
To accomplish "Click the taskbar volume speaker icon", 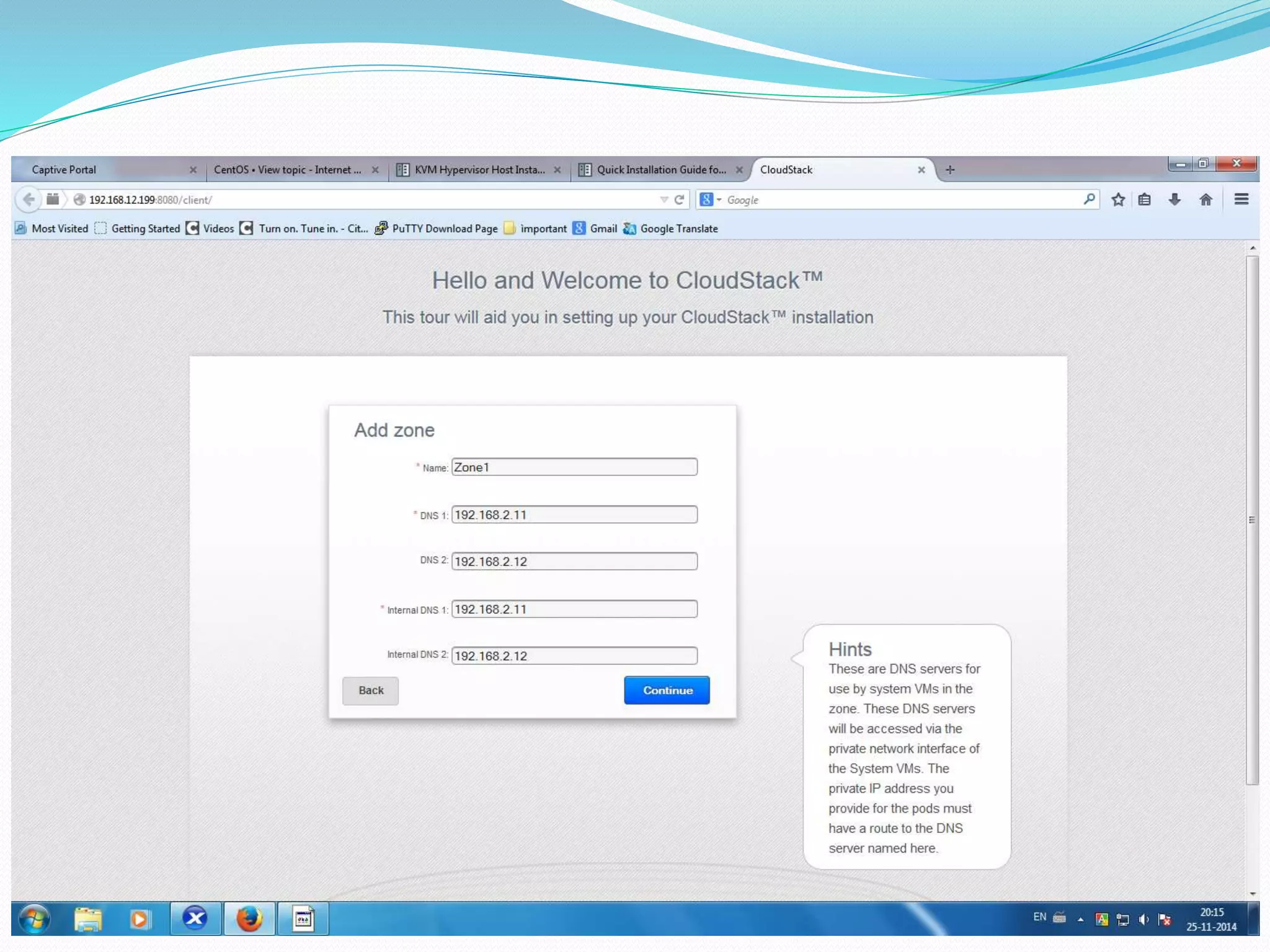I will (1143, 919).
